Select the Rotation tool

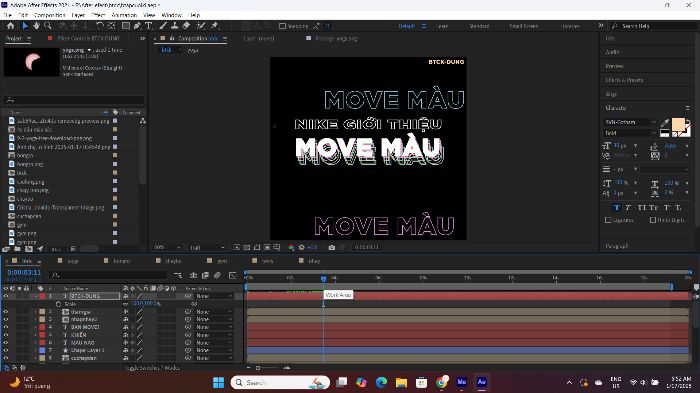[x=100, y=26]
